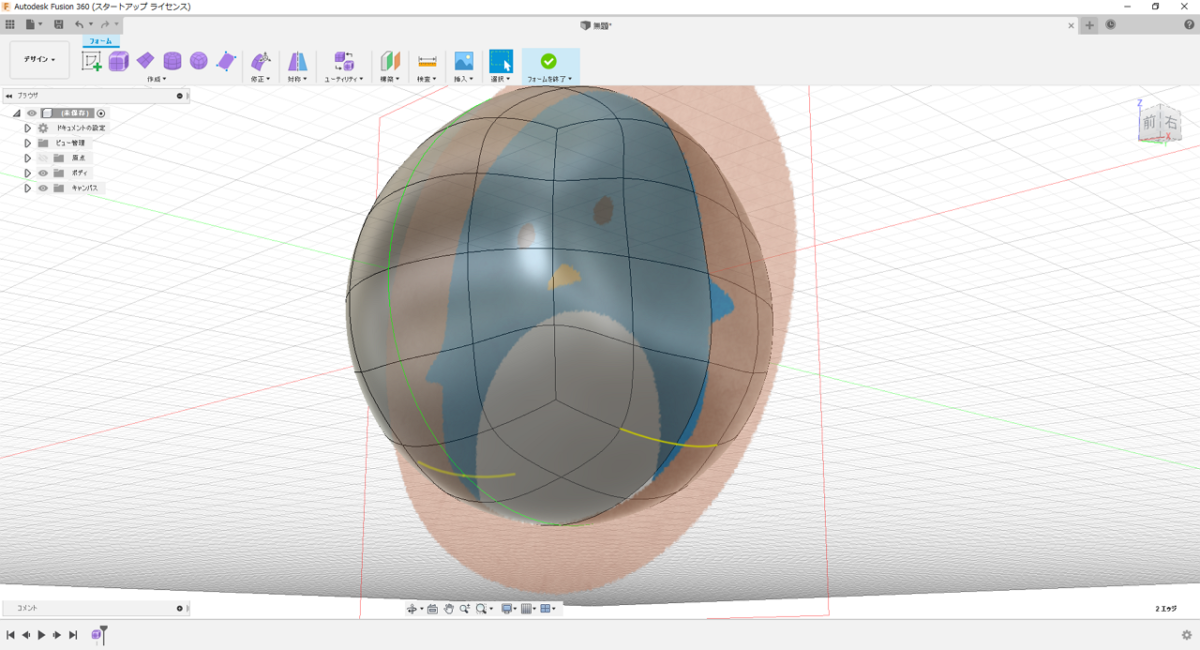
Task: Expand the キャンバス tree node
Action: (x=28, y=188)
